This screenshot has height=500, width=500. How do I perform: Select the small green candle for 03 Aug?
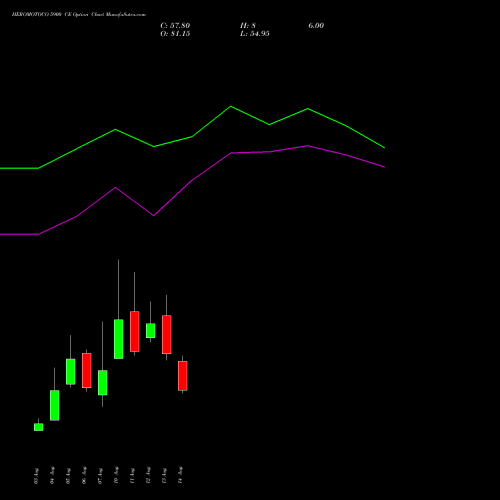point(39,427)
